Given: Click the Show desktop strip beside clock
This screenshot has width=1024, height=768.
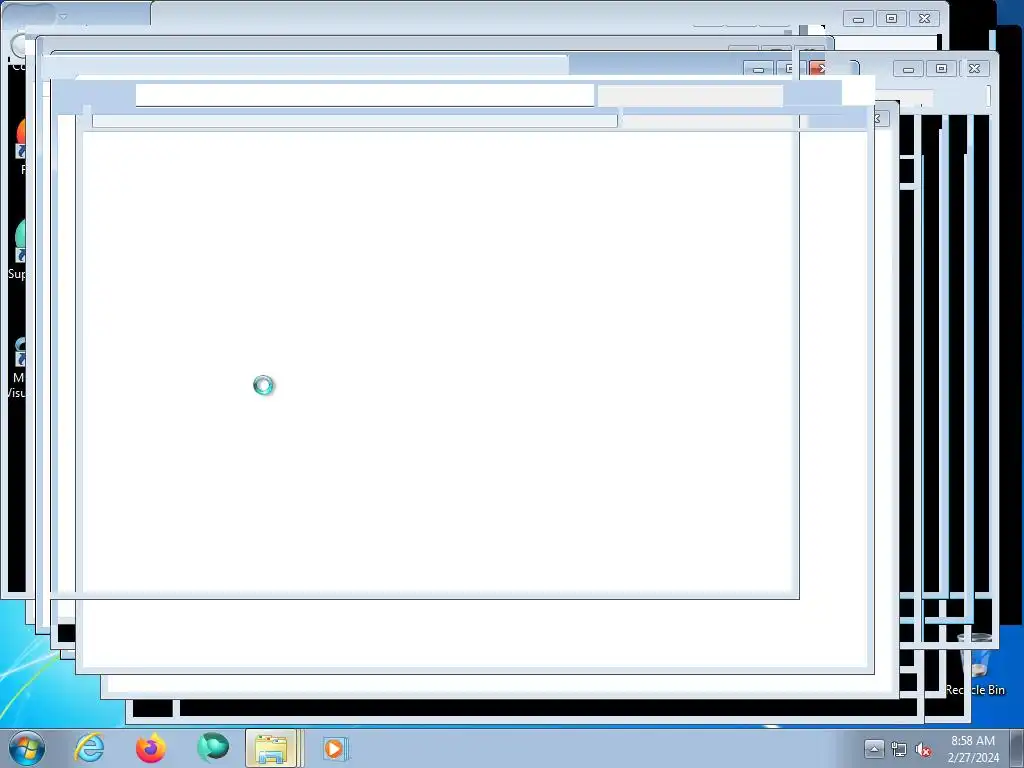Looking at the screenshot, I should [1016, 748].
